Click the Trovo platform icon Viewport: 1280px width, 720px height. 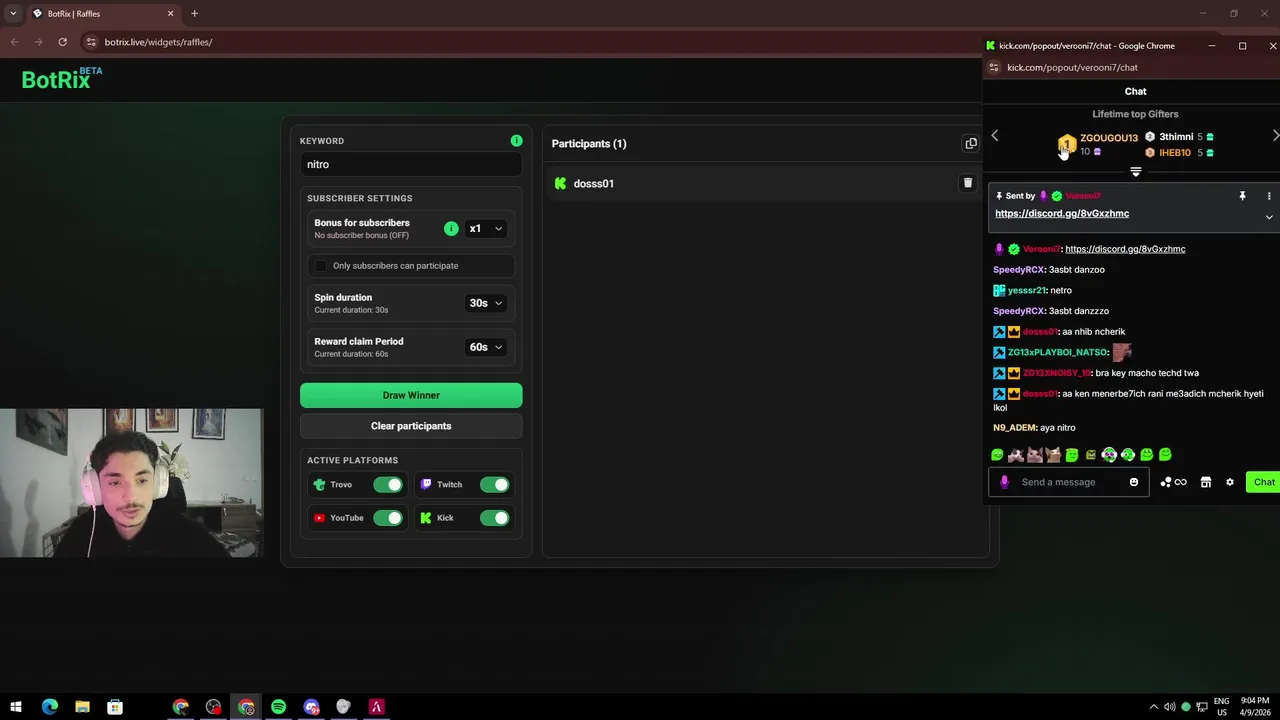pyautogui.click(x=320, y=485)
